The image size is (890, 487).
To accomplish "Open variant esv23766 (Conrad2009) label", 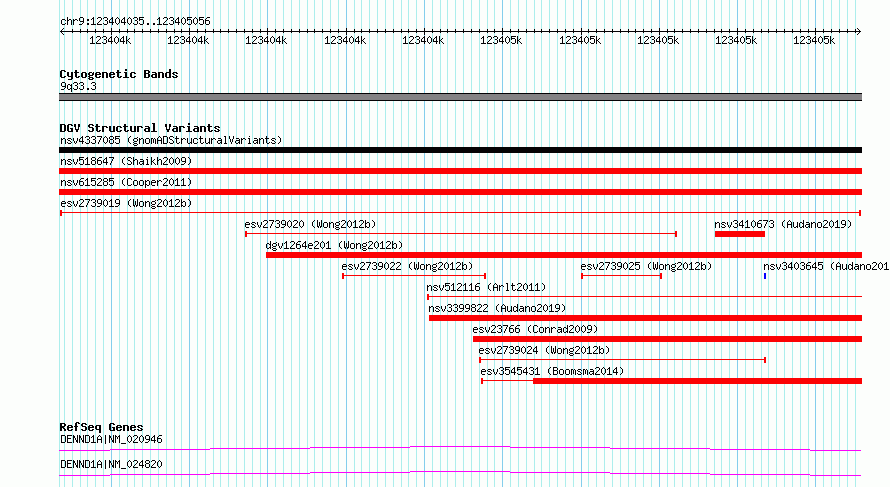I will 535,329.
